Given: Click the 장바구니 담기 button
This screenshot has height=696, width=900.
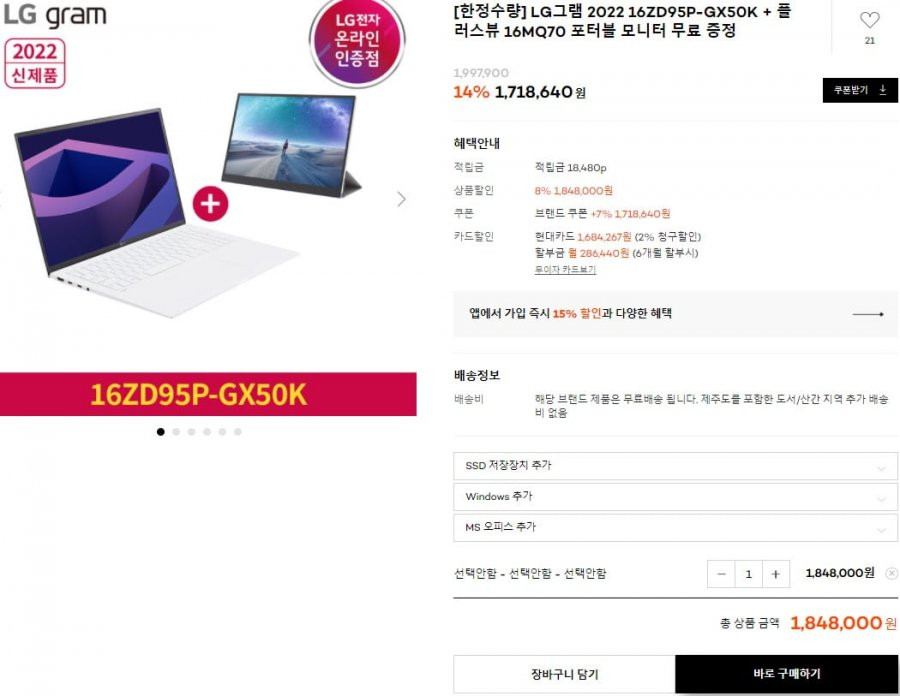Looking at the screenshot, I should click(564, 674).
